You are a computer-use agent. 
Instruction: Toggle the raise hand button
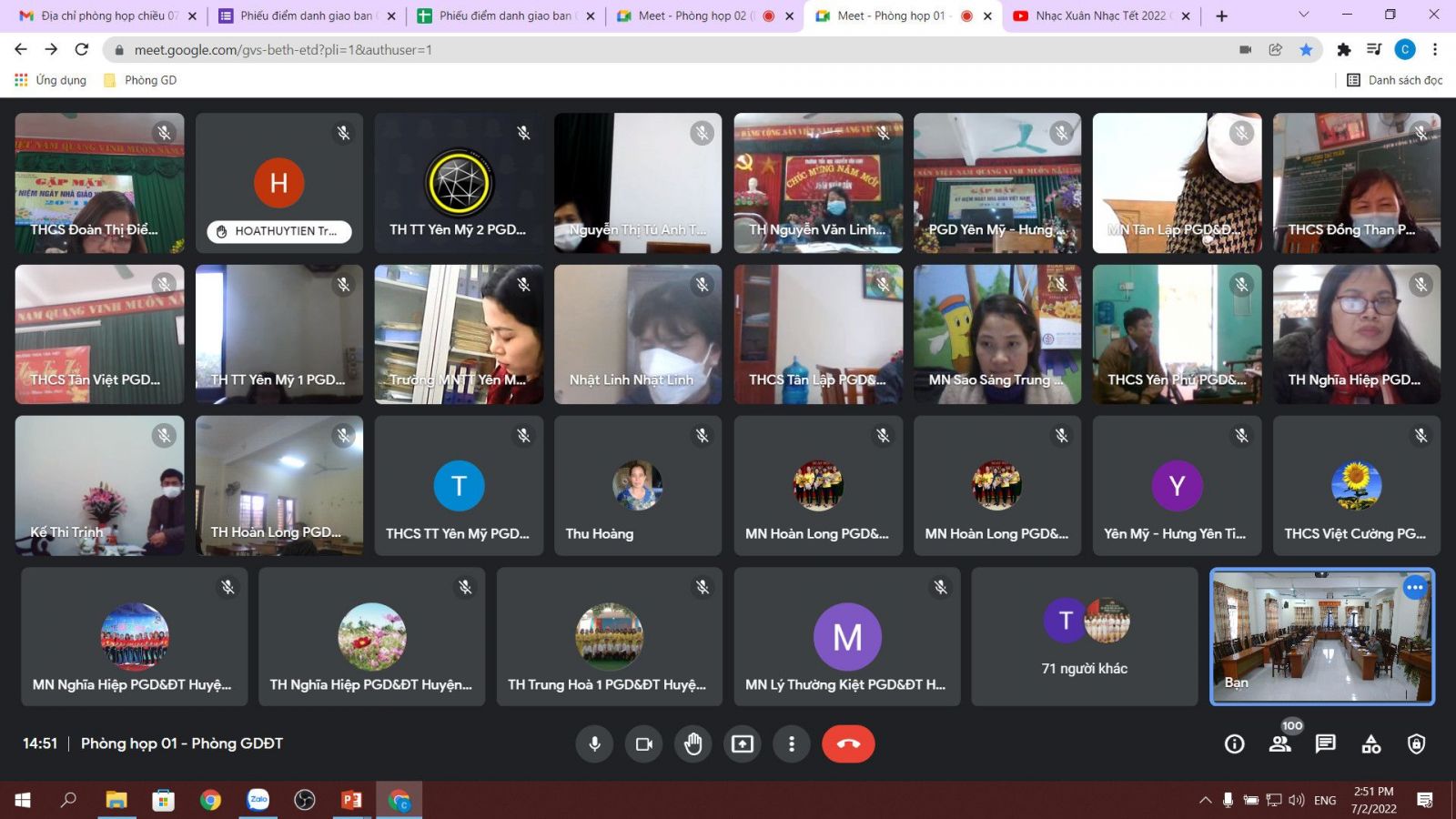point(693,743)
